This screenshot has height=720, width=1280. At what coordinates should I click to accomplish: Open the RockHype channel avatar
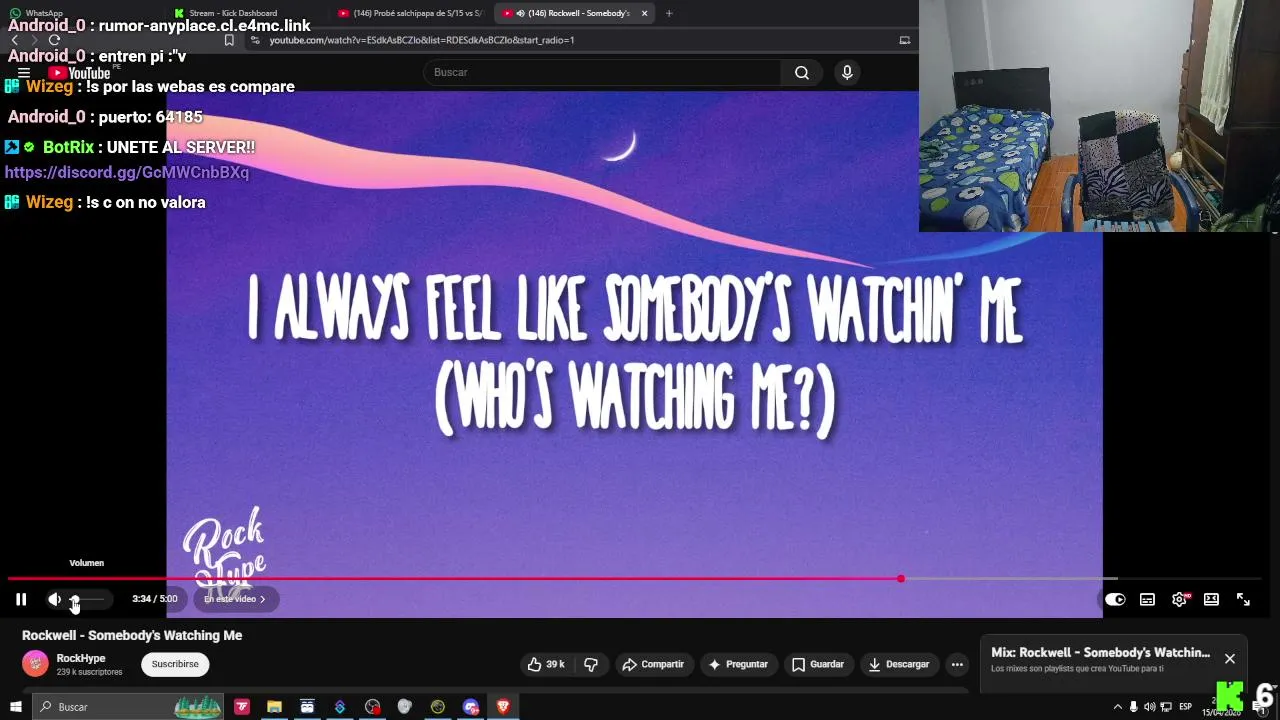[35, 664]
